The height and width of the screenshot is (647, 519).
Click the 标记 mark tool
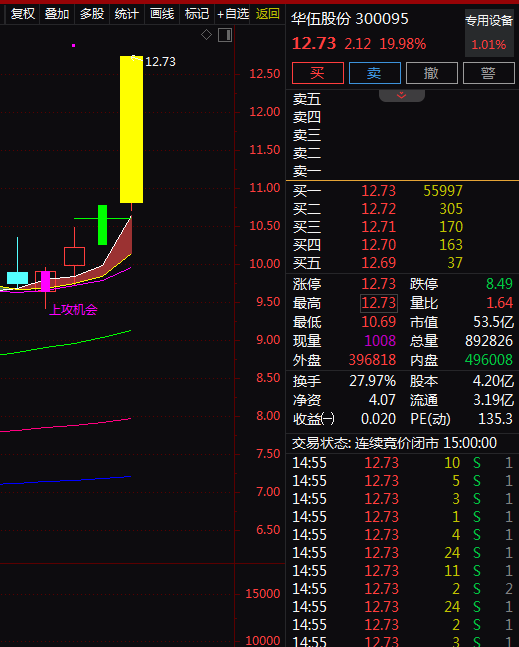197,14
